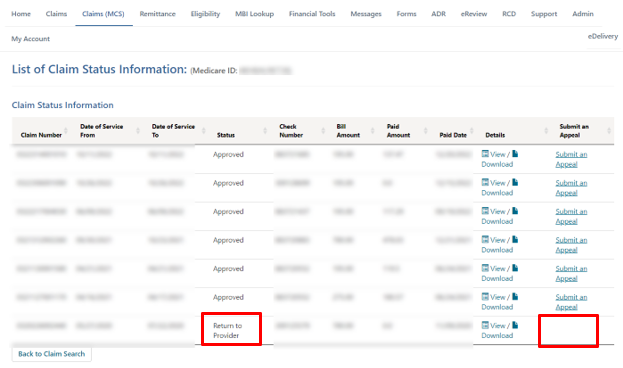Sort by the Paid Date column arrows
The width and height of the screenshot is (623, 368).
472,131
